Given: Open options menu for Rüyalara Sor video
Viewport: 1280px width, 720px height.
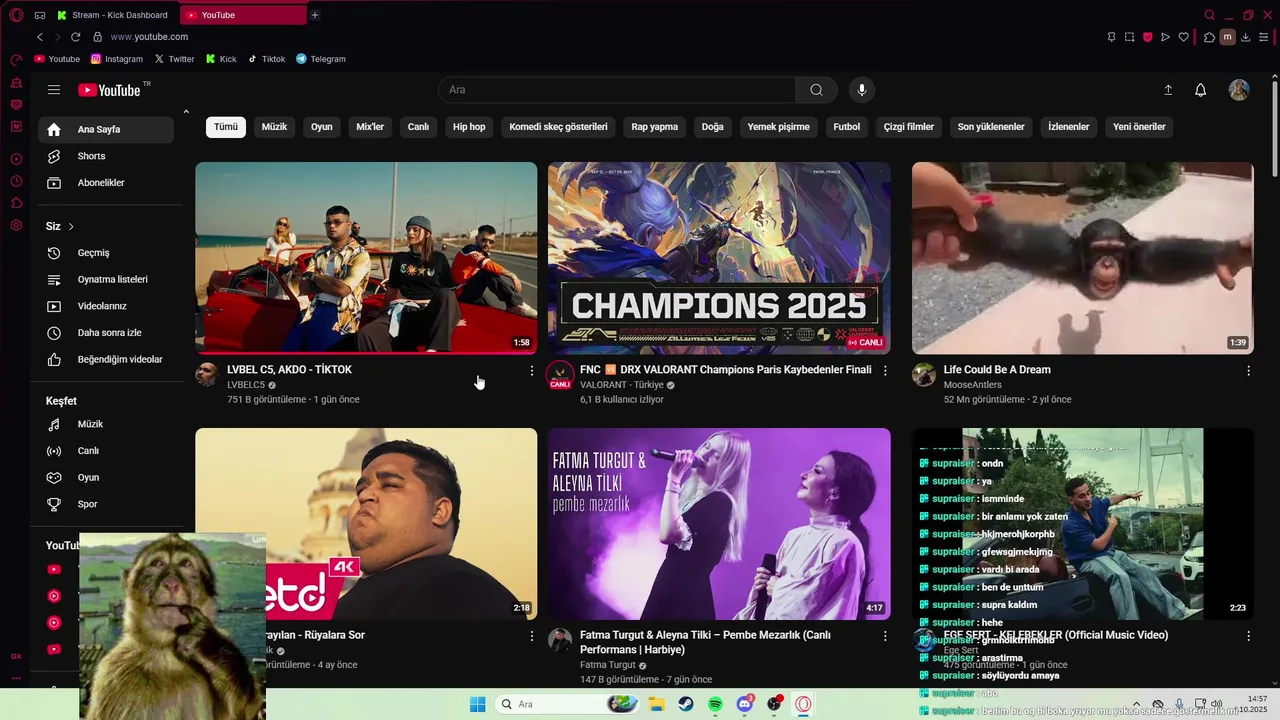Looking at the screenshot, I should pos(531,636).
